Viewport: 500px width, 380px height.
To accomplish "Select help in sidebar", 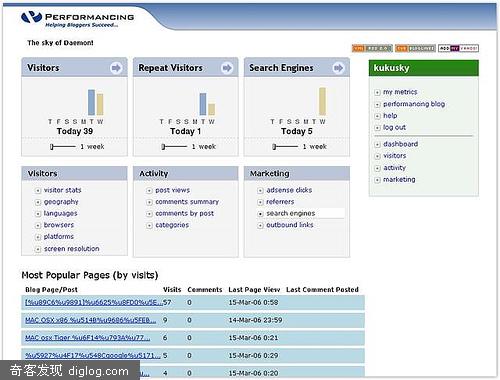I will 390,116.
